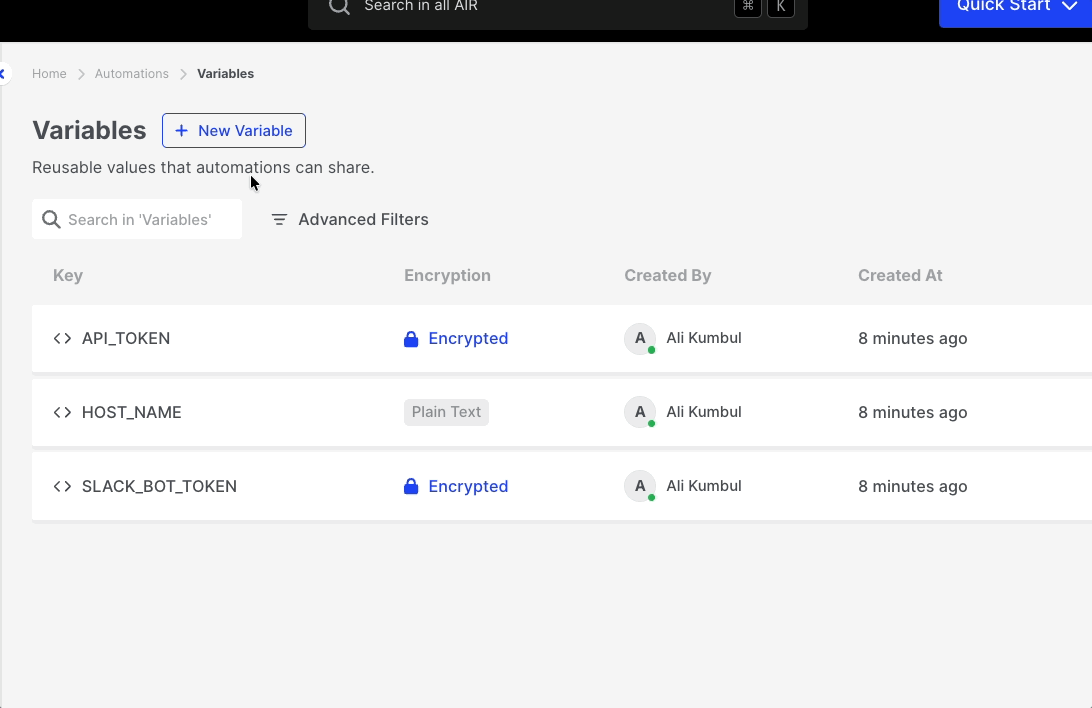Sort by the Created By column header
Viewport: 1092px width, 708px height.
(x=668, y=276)
